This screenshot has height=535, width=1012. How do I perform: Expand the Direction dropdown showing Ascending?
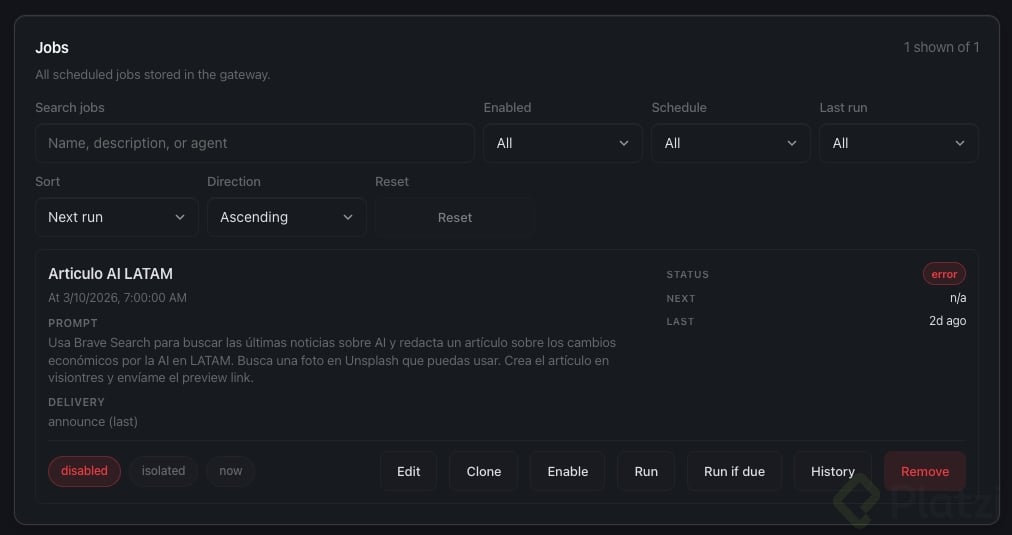click(286, 217)
